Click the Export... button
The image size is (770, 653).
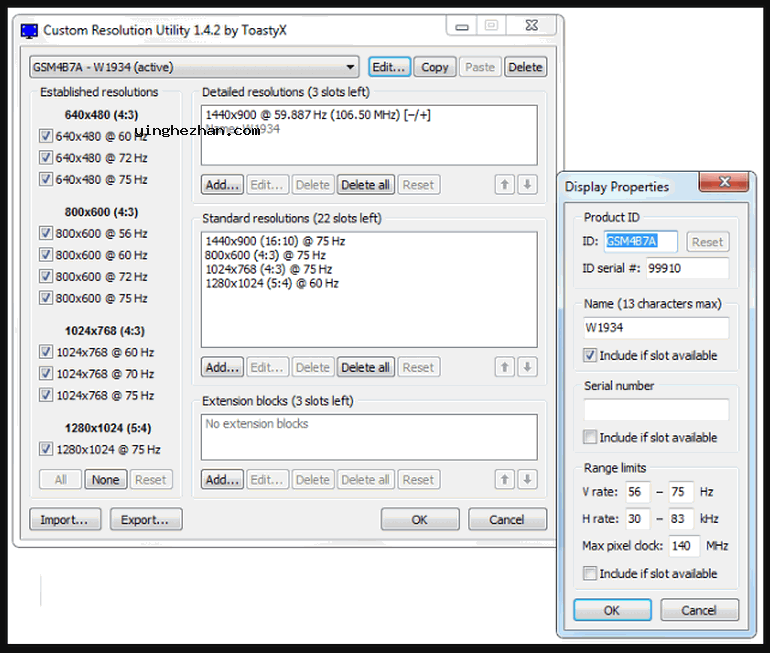pyautogui.click(x=146, y=519)
